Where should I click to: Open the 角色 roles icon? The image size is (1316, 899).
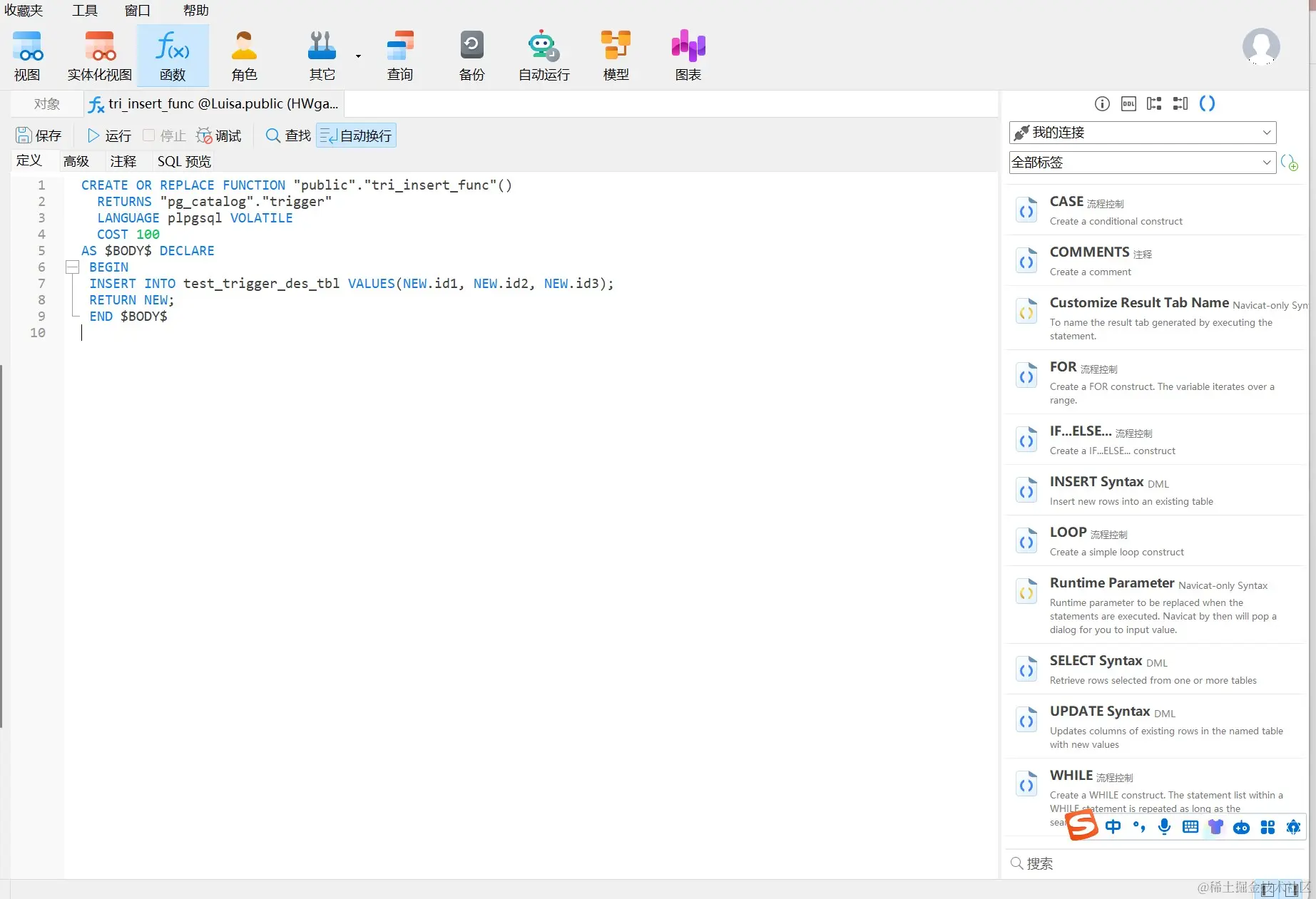[x=244, y=56]
